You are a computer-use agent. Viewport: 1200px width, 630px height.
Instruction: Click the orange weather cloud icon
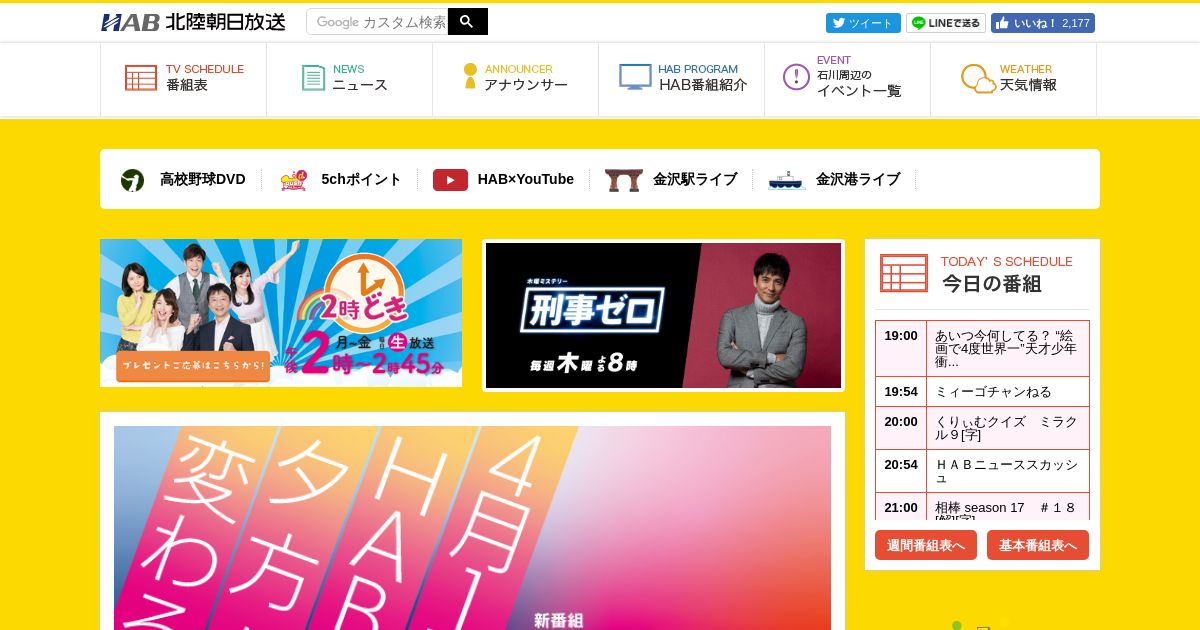978,79
